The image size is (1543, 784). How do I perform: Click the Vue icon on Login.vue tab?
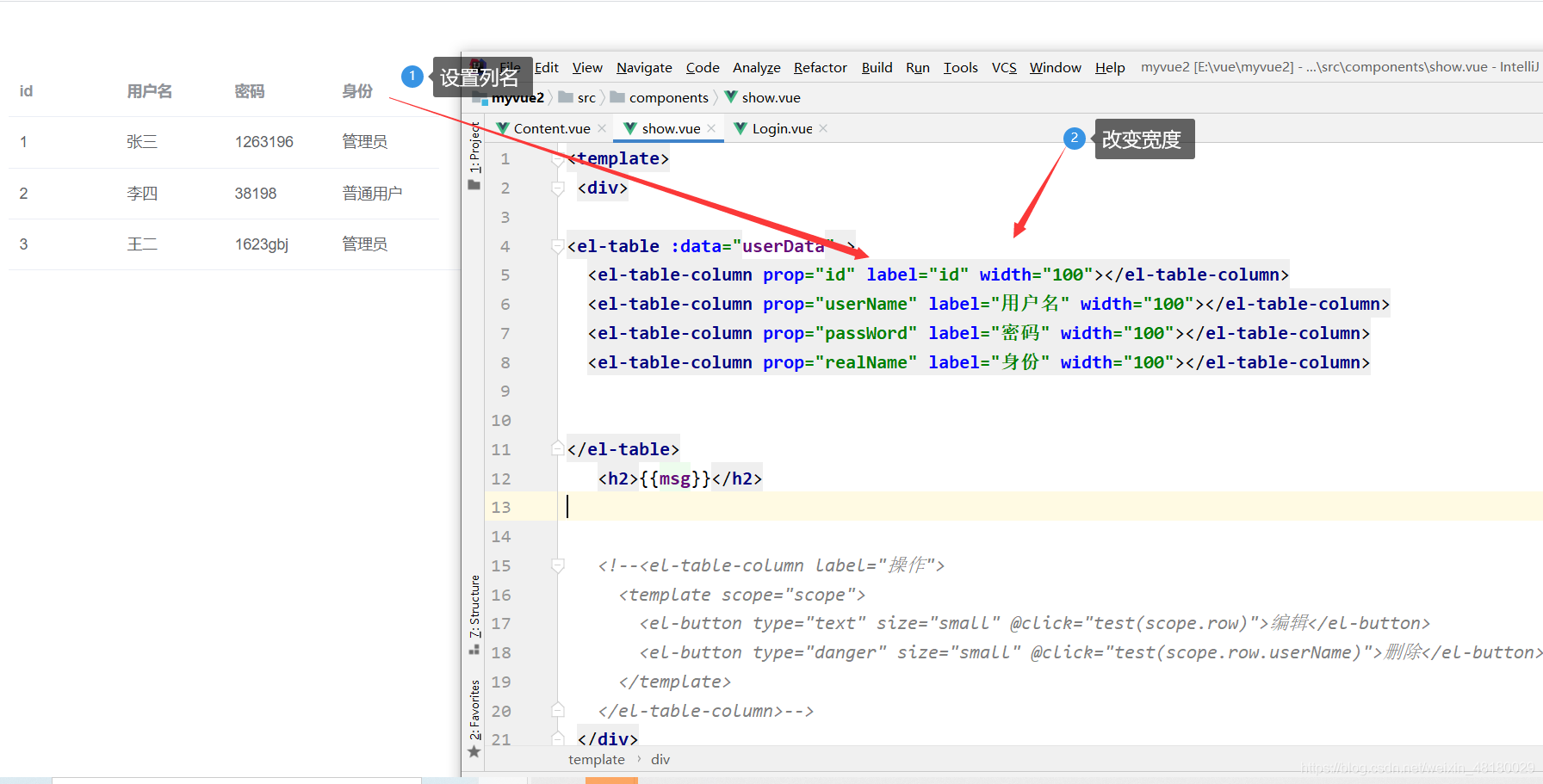[x=741, y=128]
